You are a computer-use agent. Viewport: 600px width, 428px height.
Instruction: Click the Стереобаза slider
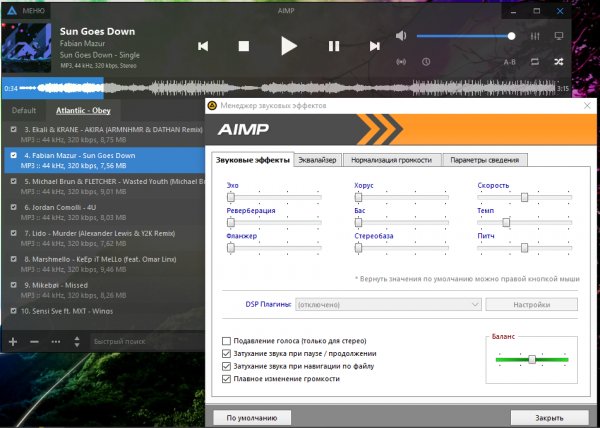[x=401, y=248]
